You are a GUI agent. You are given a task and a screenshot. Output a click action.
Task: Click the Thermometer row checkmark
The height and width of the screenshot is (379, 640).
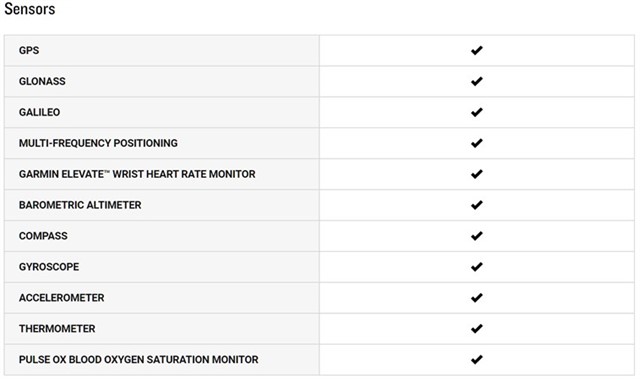(x=476, y=328)
